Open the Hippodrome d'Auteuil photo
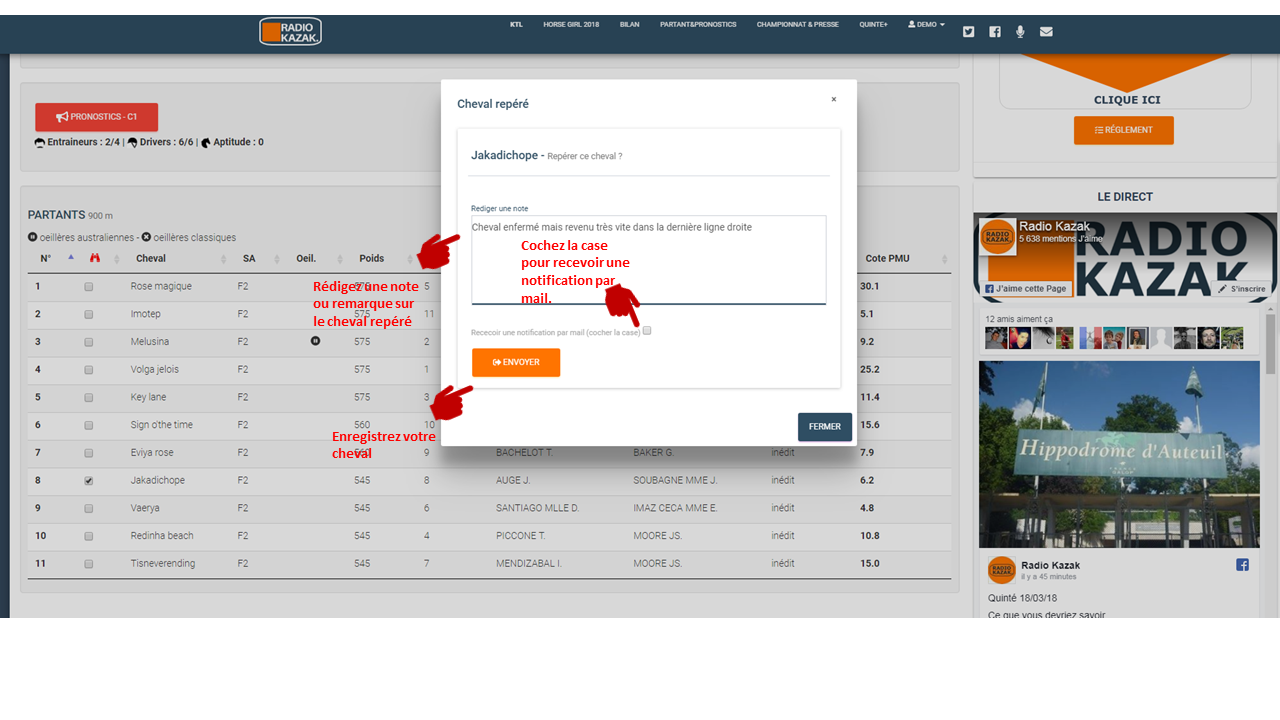This screenshot has height=720, width=1280. (x=1119, y=454)
